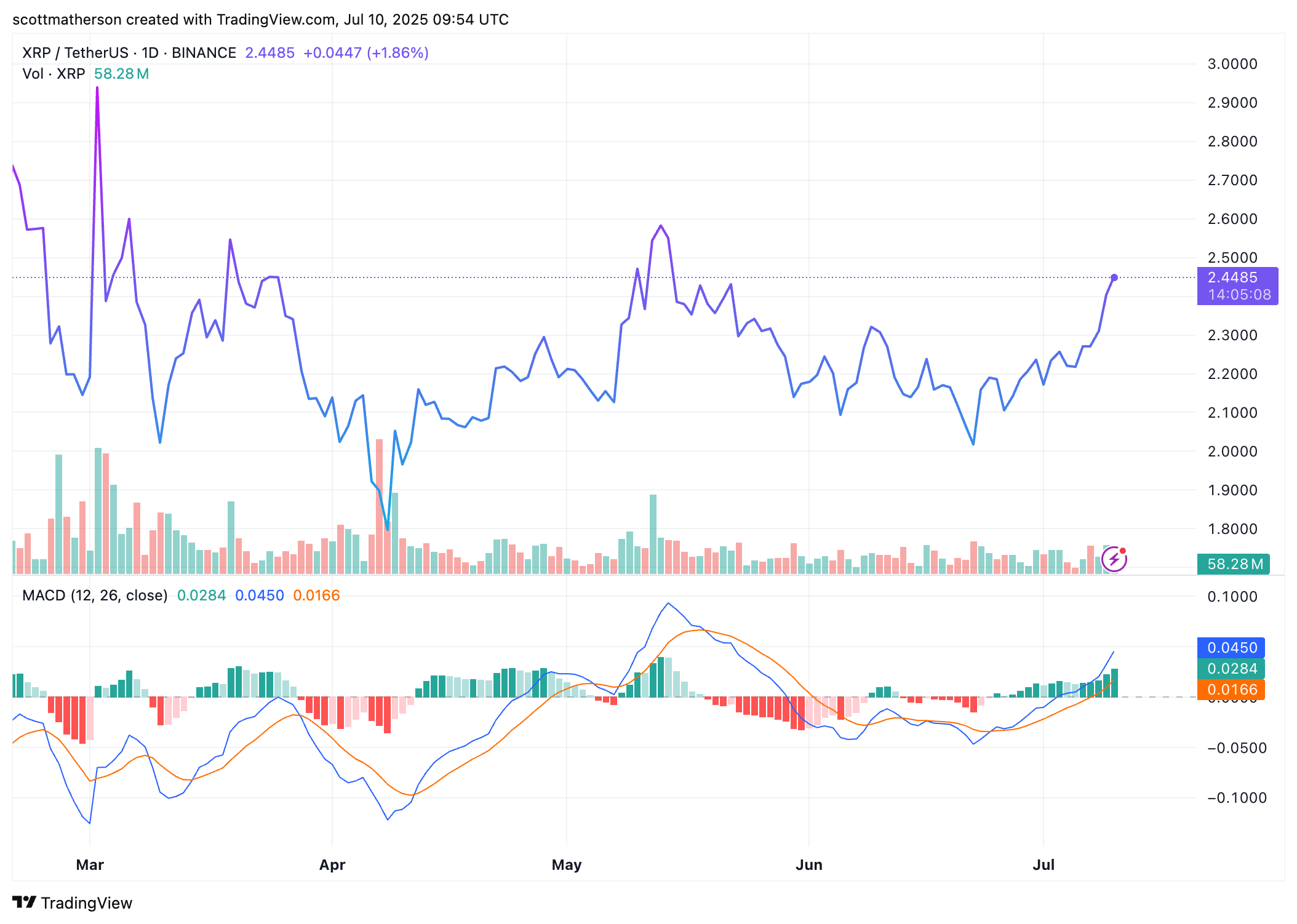The width and height of the screenshot is (1297, 924).
Task: Click the Jun label on time axis
Action: (x=809, y=865)
